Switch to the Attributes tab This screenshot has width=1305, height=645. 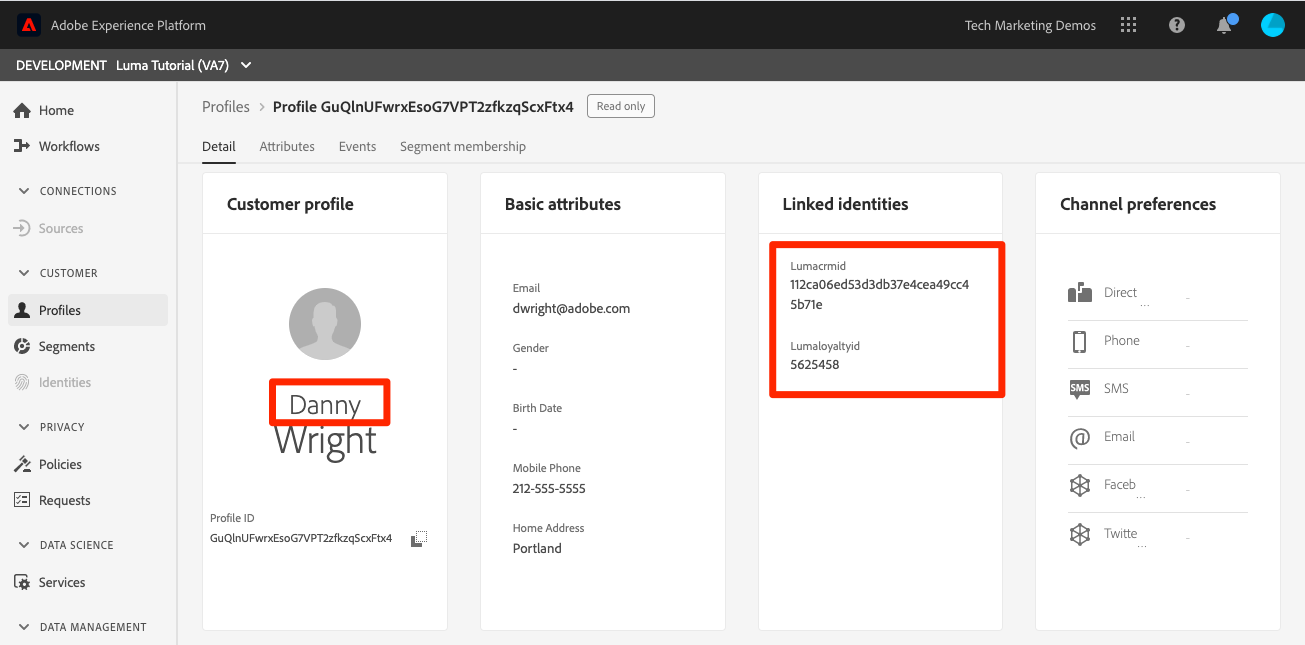coord(287,146)
